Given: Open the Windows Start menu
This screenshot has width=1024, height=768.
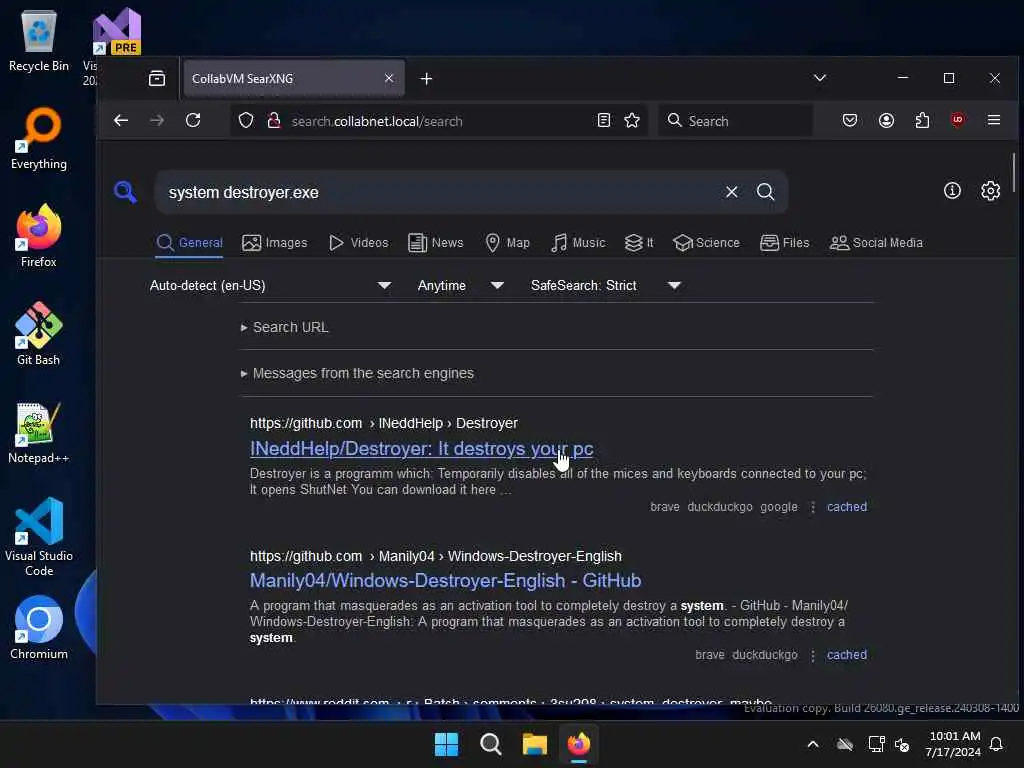Looking at the screenshot, I should 447,744.
